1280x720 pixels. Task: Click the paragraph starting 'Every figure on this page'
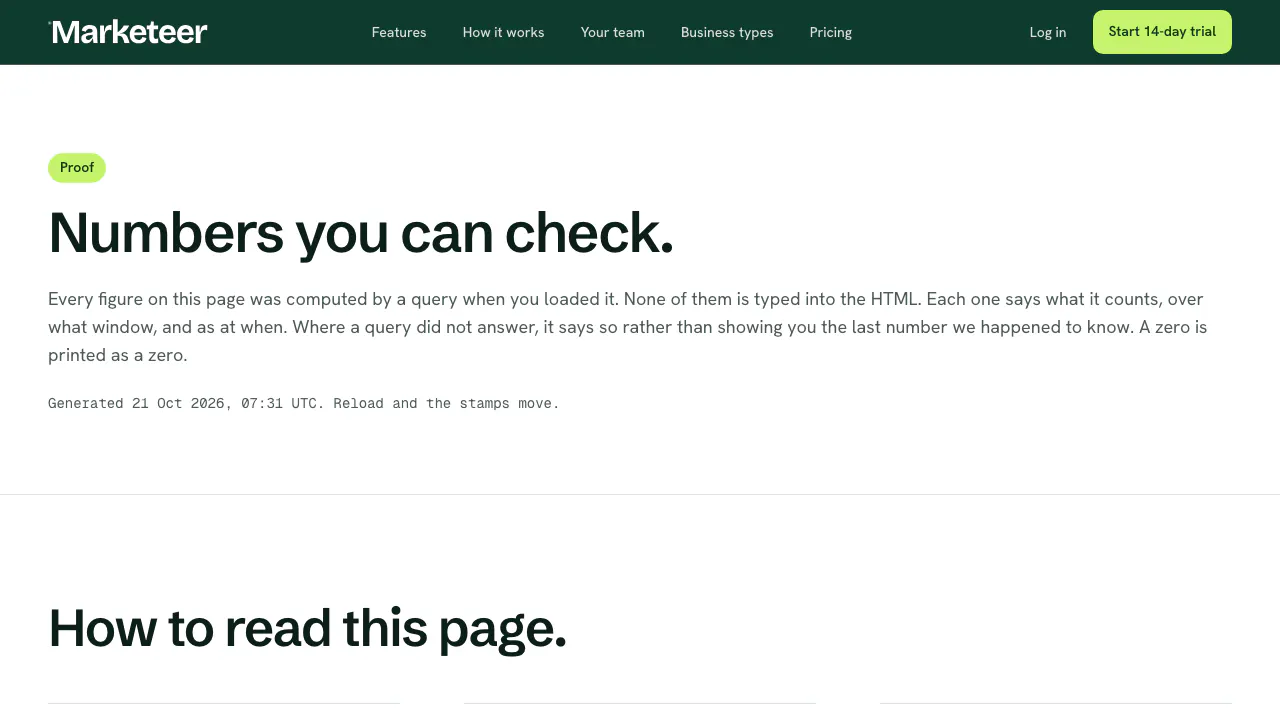[x=628, y=327]
